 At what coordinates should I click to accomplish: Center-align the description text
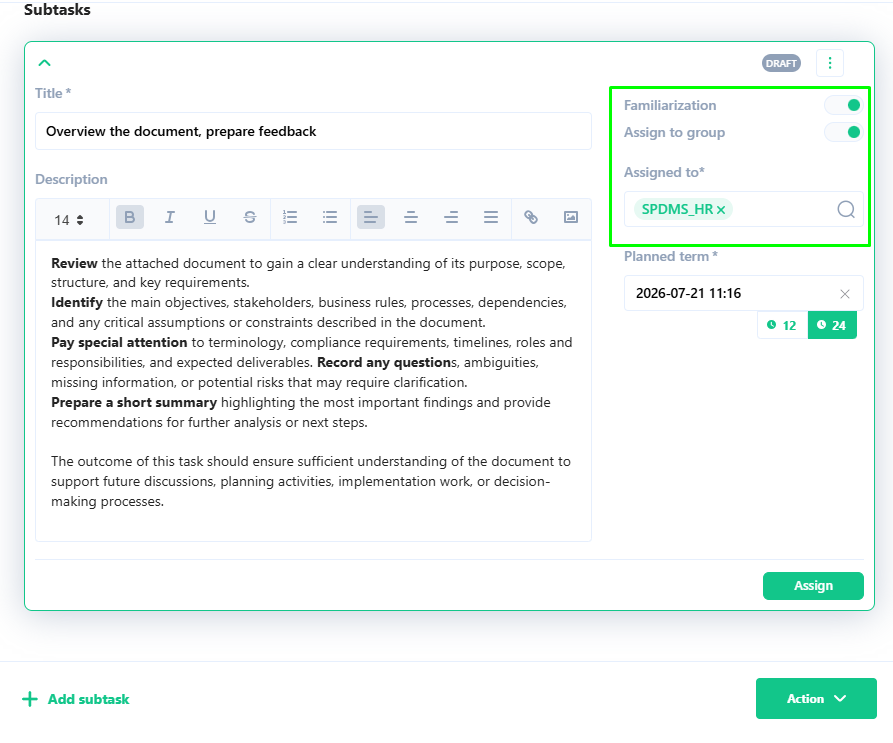[411, 217]
